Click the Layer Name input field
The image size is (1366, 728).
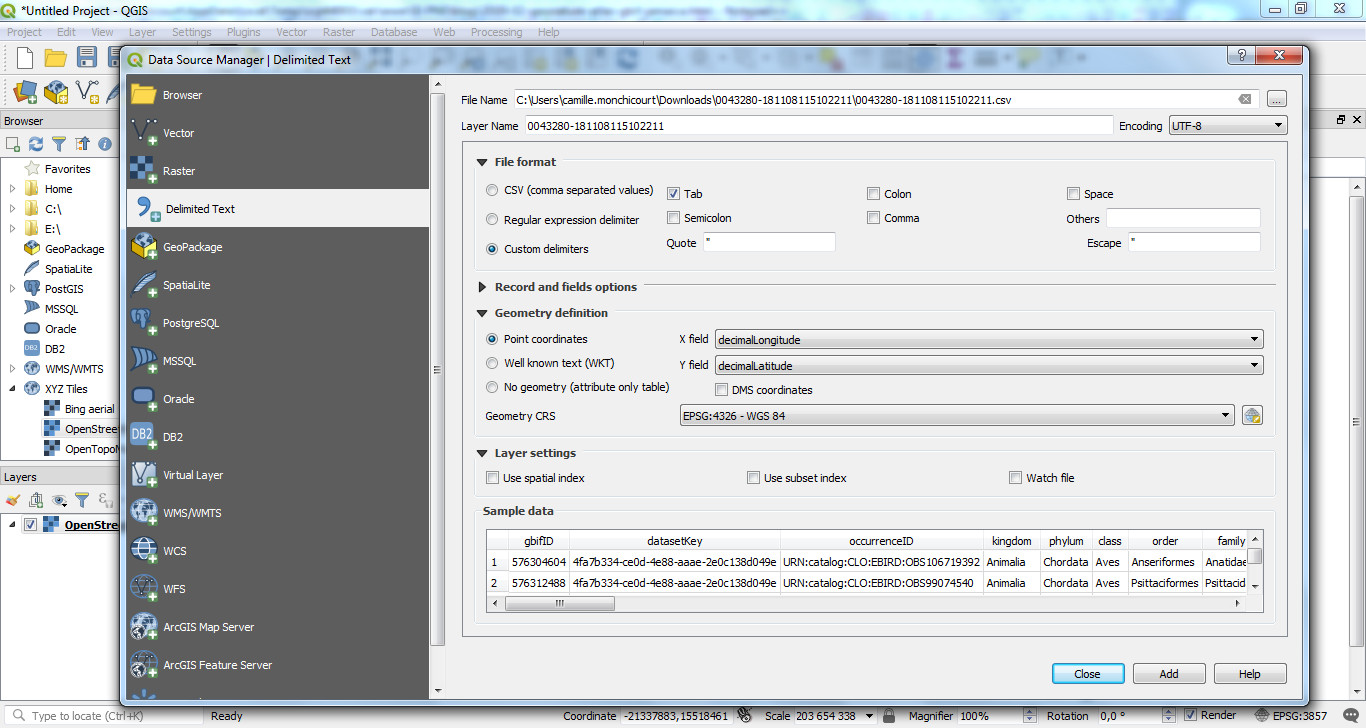point(818,126)
